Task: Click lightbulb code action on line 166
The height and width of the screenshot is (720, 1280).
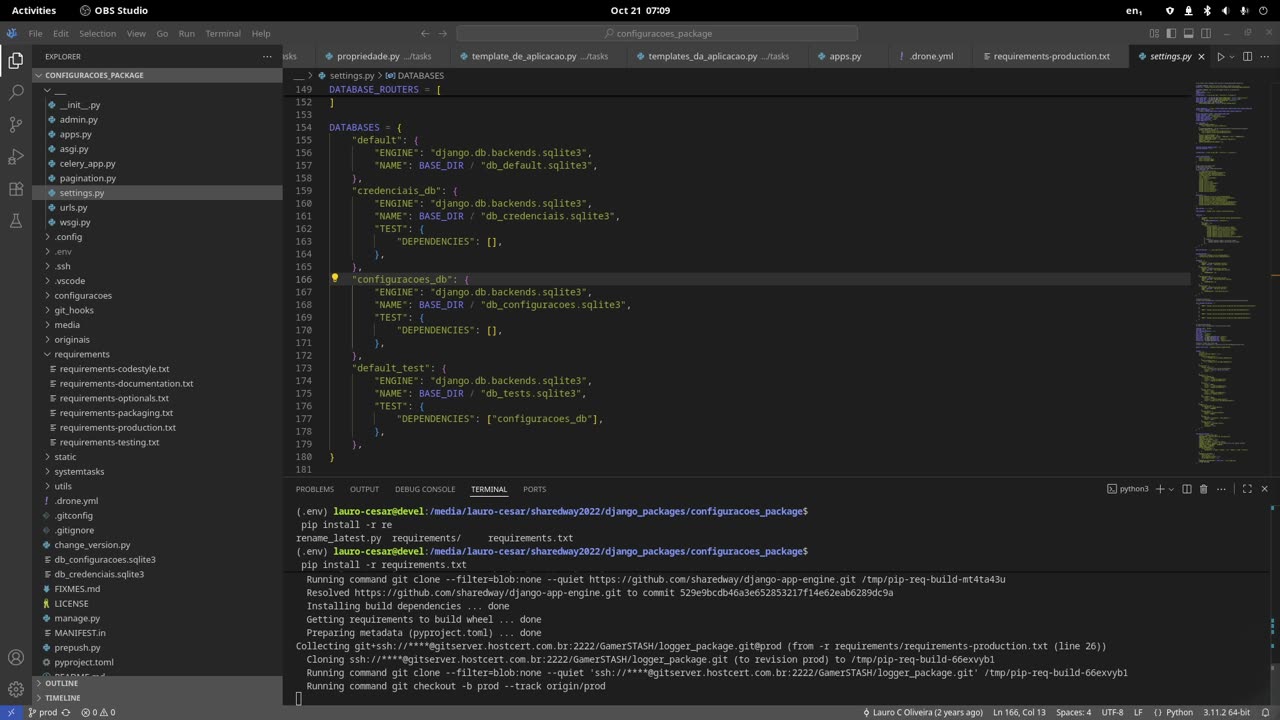Action: click(335, 279)
